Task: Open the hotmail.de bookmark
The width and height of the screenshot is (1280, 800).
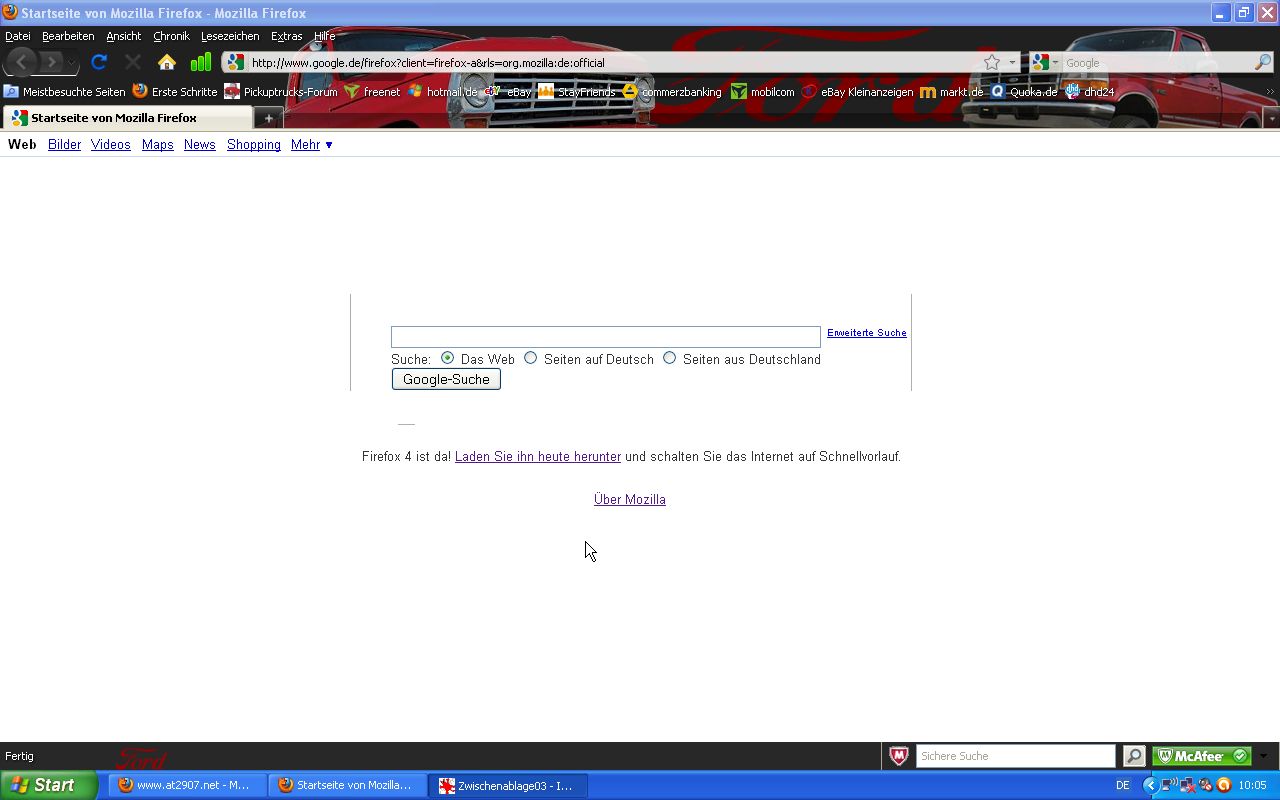Action: 442,91
